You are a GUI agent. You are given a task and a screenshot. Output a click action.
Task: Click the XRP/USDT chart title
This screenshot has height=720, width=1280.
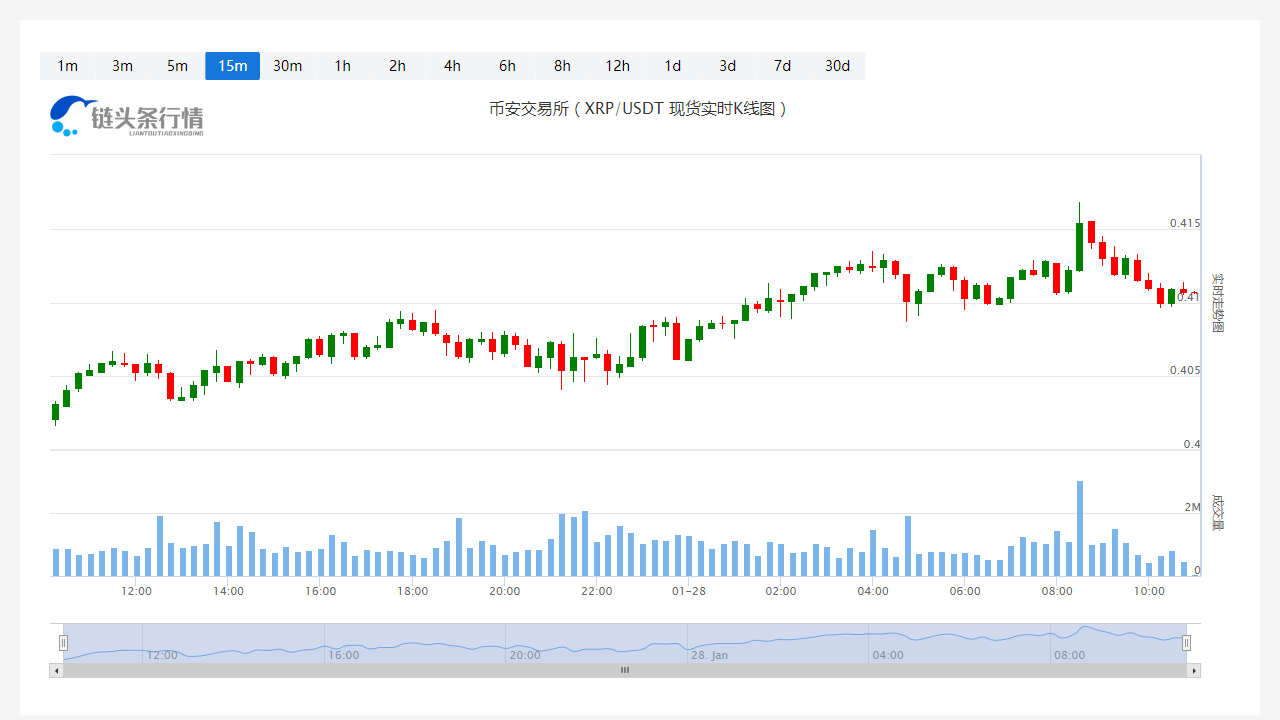click(639, 109)
